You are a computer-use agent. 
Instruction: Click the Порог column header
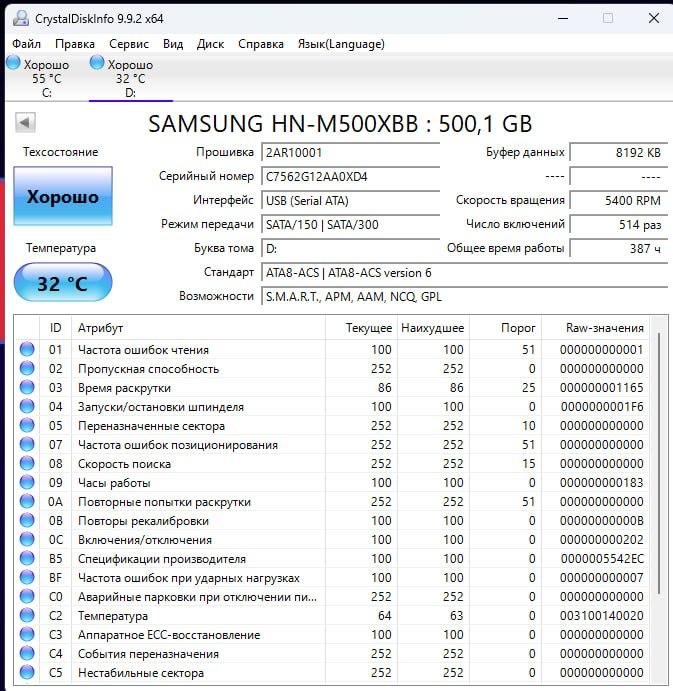[506, 328]
